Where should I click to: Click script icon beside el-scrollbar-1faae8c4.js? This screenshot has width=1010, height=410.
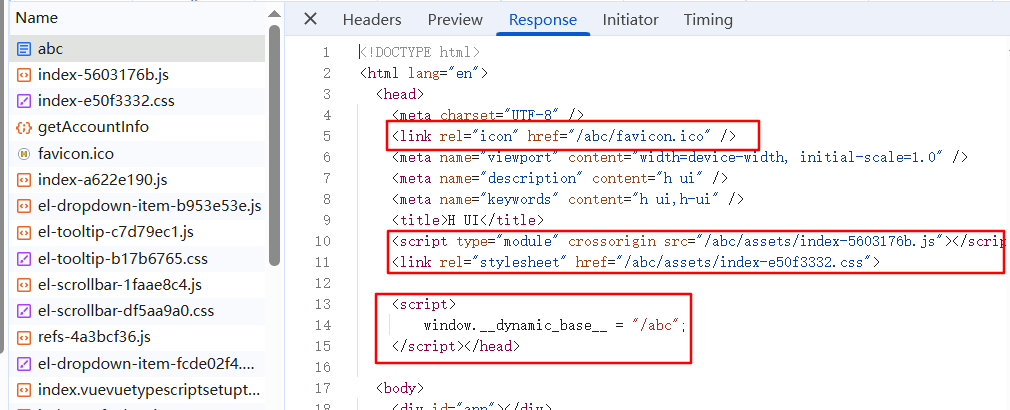pyautogui.click(x=24, y=285)
